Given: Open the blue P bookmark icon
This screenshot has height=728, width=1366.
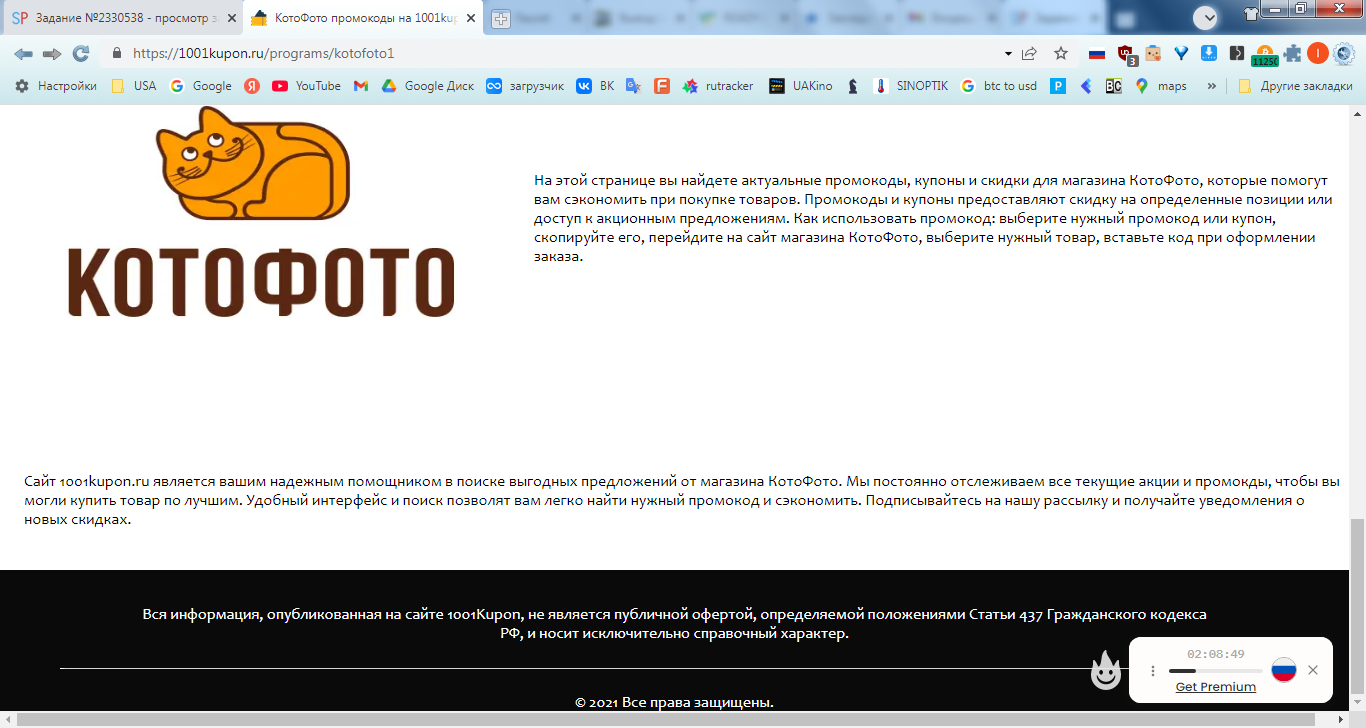Looking at the screenshot, I should [1058, 86].
